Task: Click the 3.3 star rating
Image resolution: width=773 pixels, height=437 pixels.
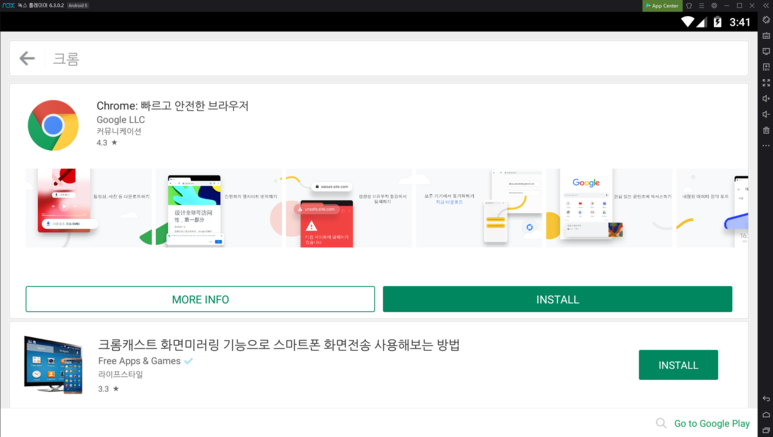Action: pos(108,389)
